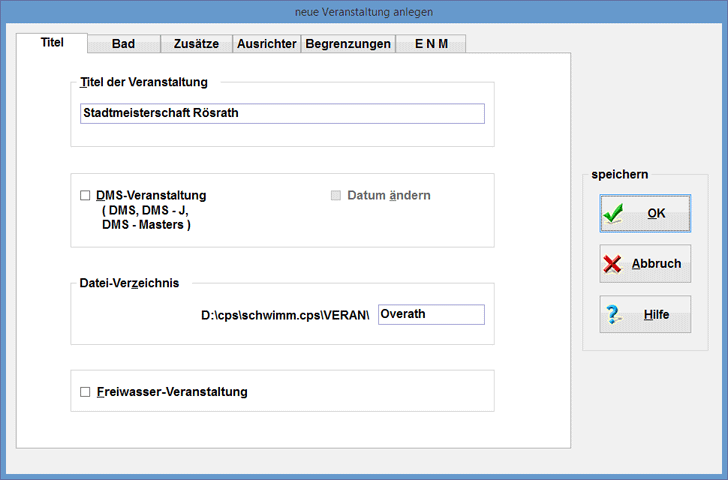This screenshot has width=728, height=480.
Task: Go to the Ausrichter tab
Action: (x=266, y=44)
